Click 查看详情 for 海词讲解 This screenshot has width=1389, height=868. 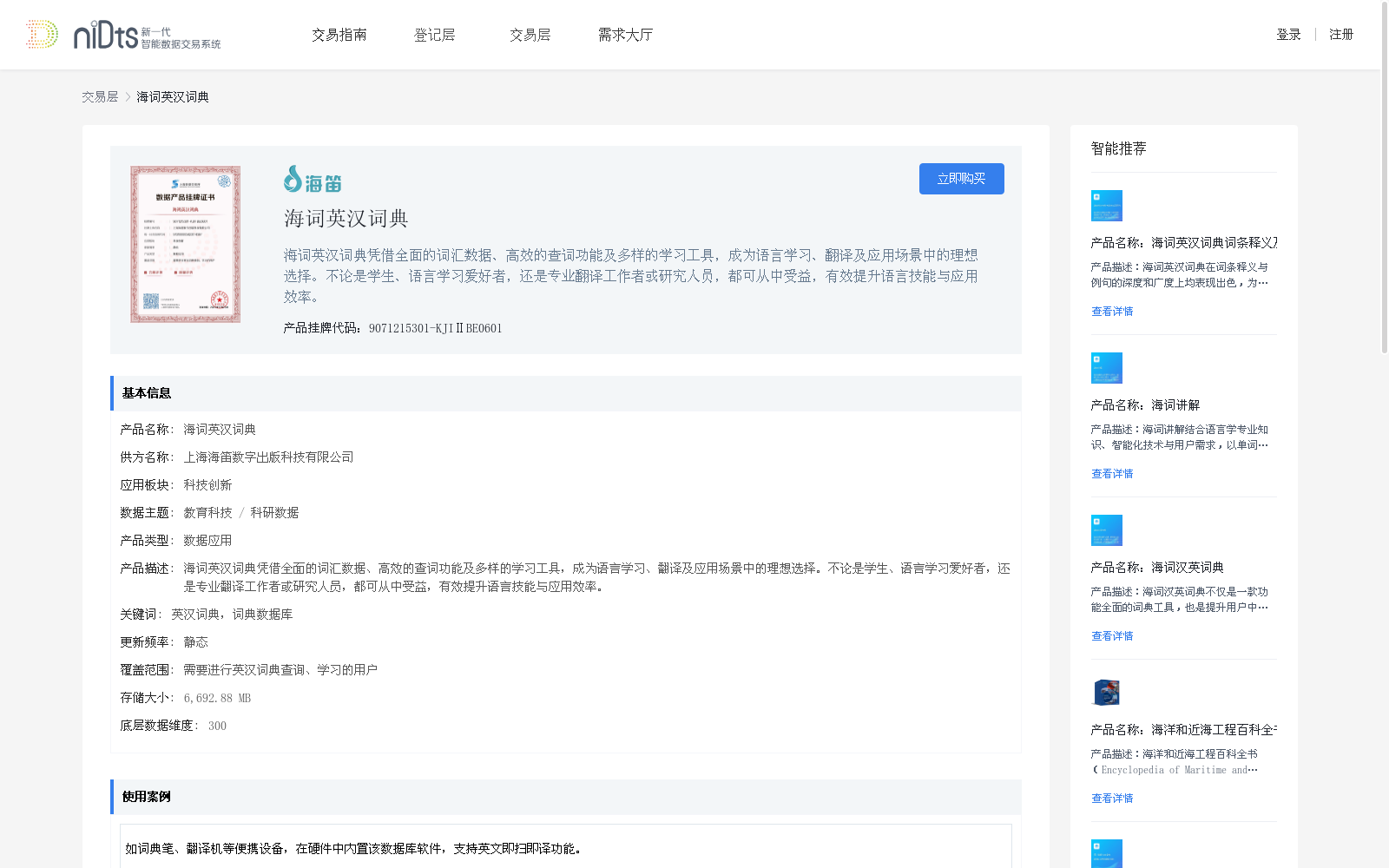(1112, 474)
